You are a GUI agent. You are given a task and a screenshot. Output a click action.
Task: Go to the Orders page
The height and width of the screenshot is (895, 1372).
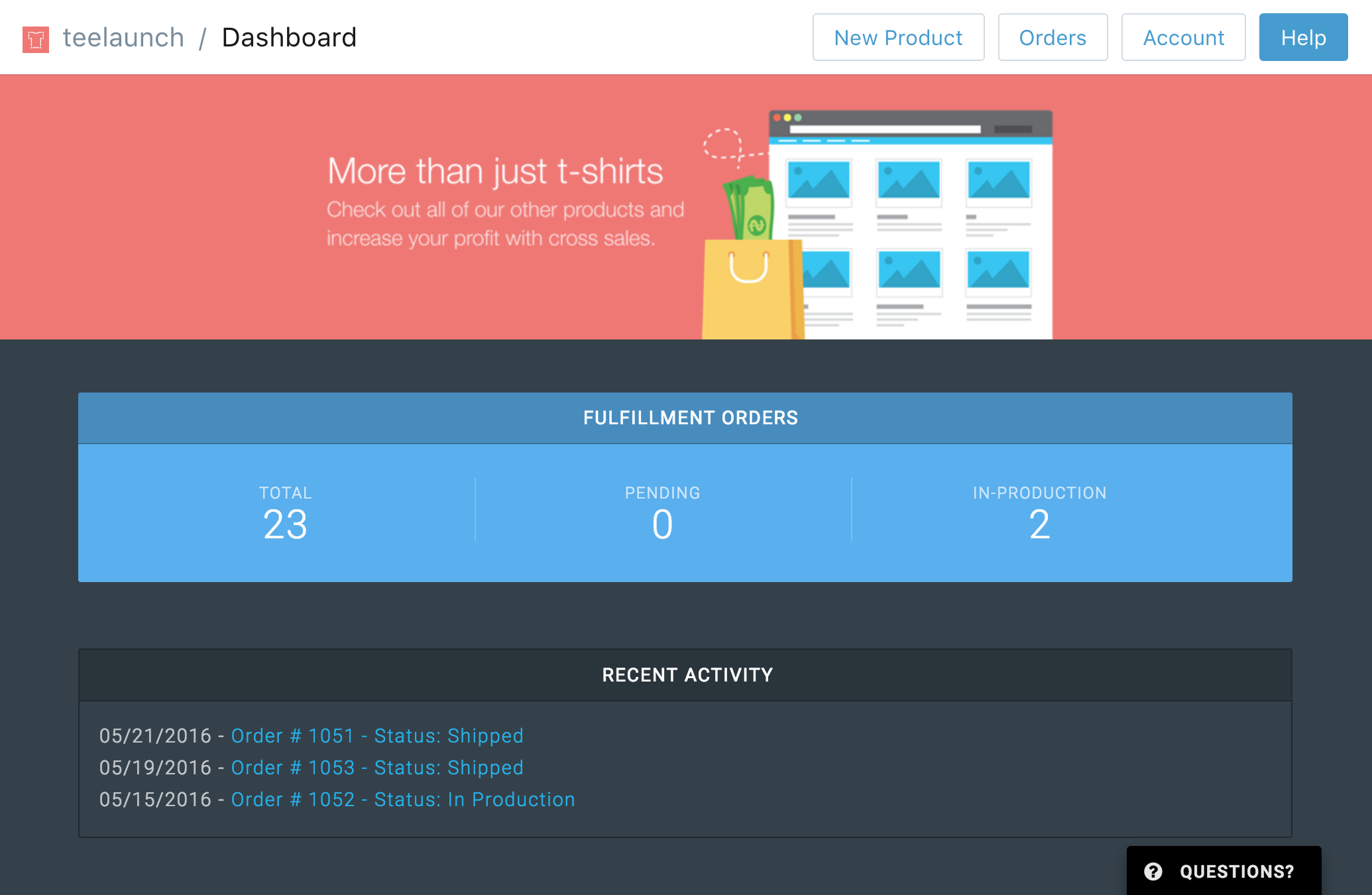click(x=1053, y=38)
